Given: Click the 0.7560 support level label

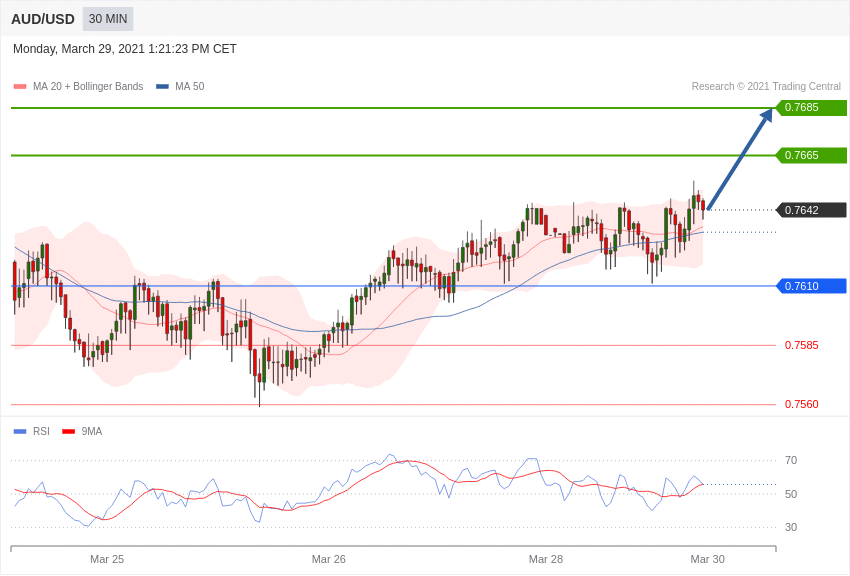Looking at the screenshot, I should (x=802, y=404).
